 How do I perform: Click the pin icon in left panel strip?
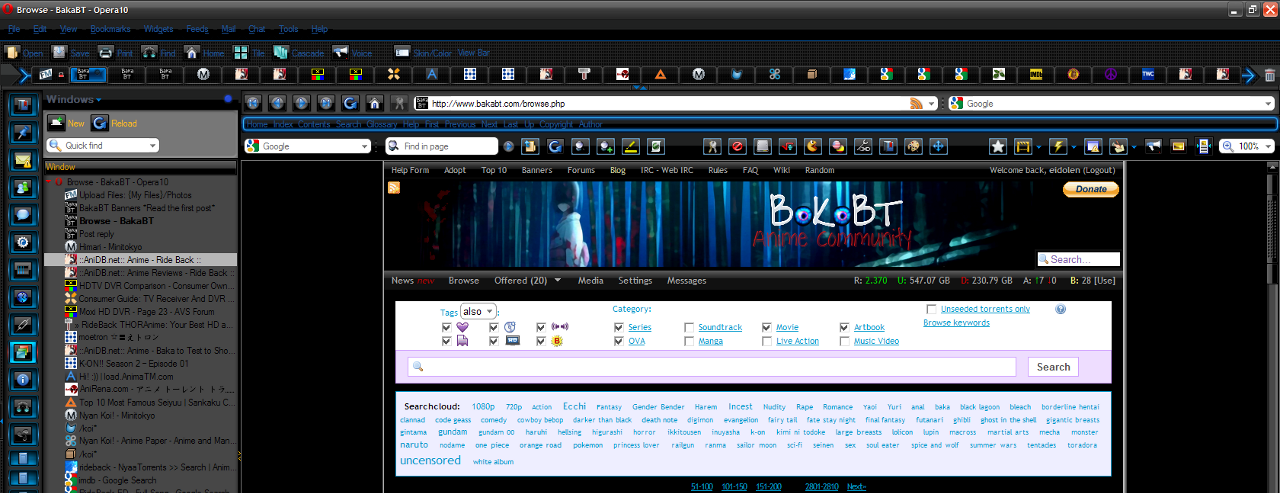(x=22, y=132)
